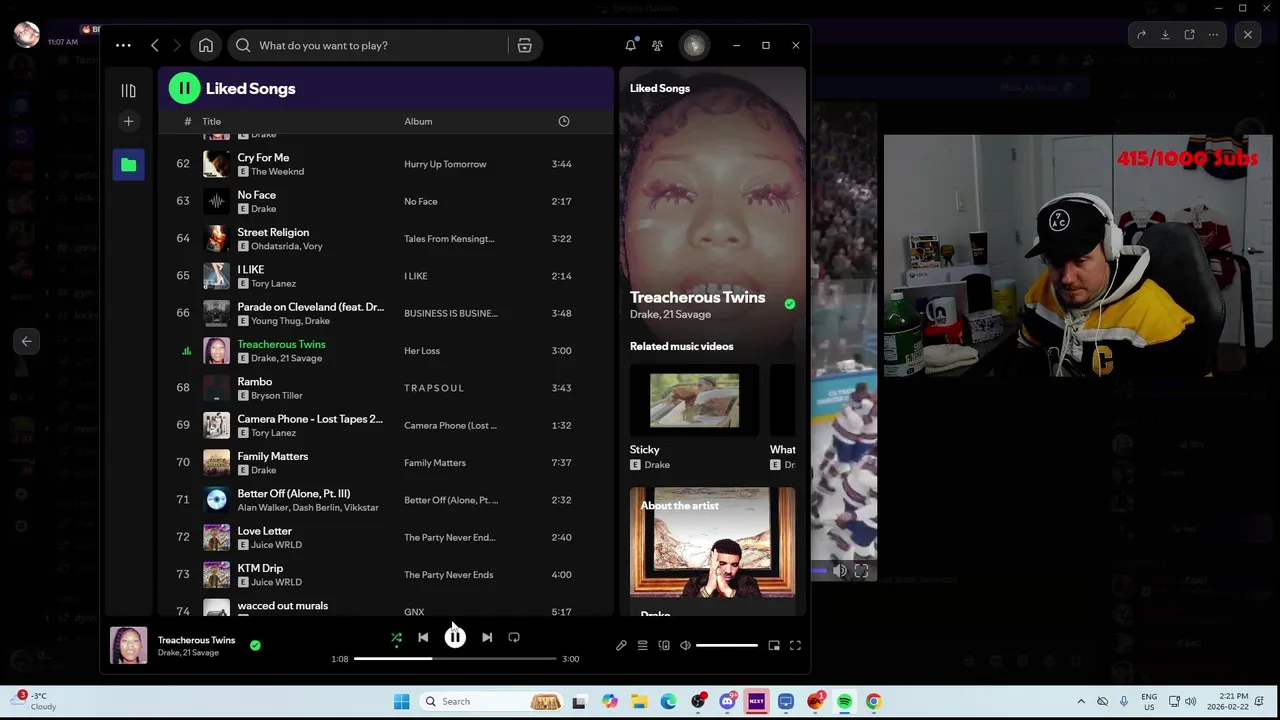Click download icon in background viewer toolbar

point(1165,34)
